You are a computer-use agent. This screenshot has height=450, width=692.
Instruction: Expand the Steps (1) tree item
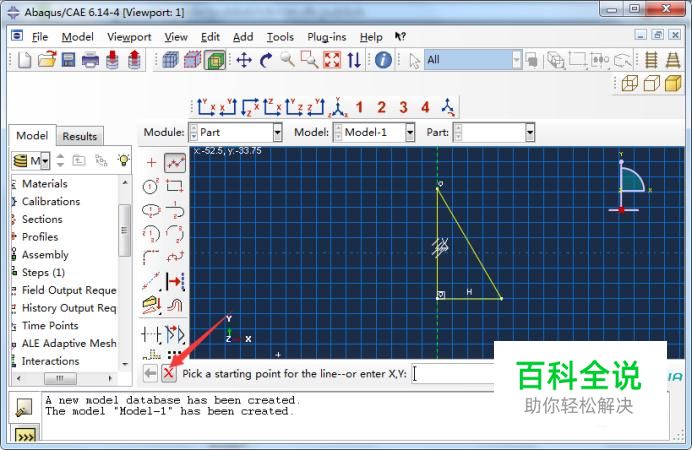pyautogui.click(x=43, y=272)
